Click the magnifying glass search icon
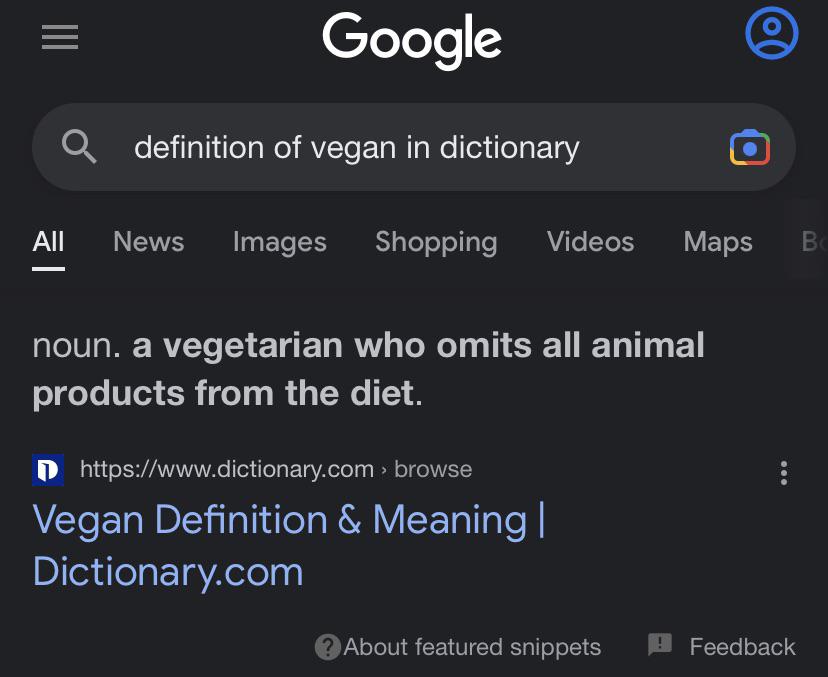Screen dimensions: 828x677 pos(80,147)
